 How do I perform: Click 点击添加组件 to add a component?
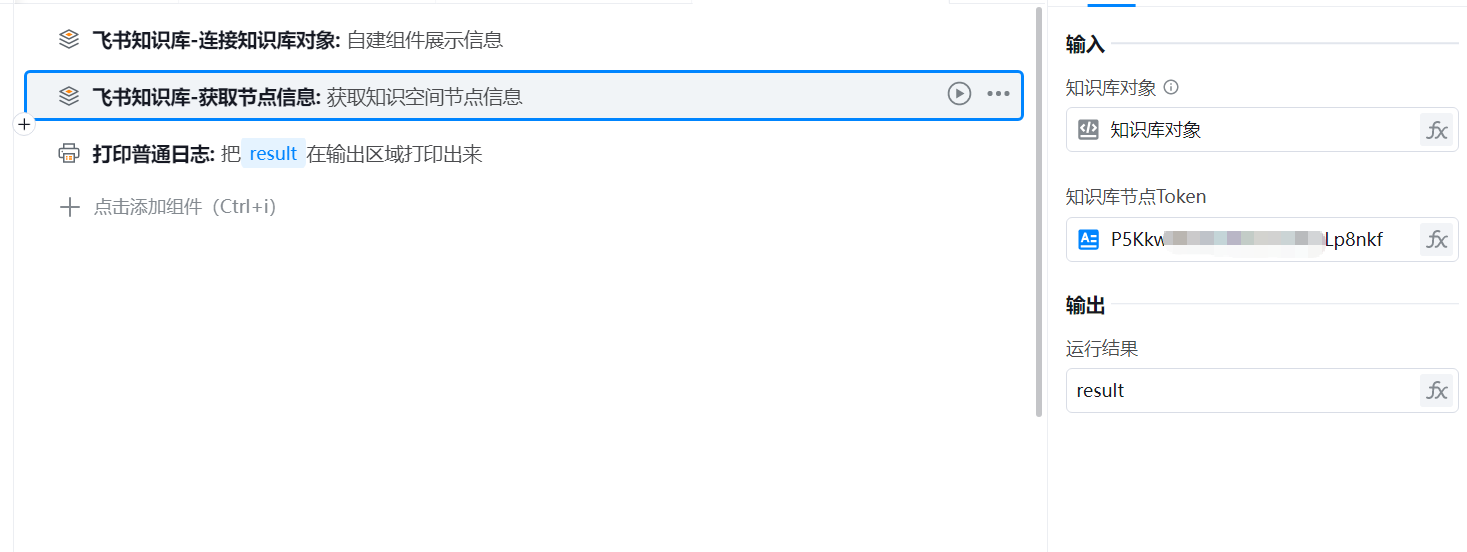click(x=184, y=207)
